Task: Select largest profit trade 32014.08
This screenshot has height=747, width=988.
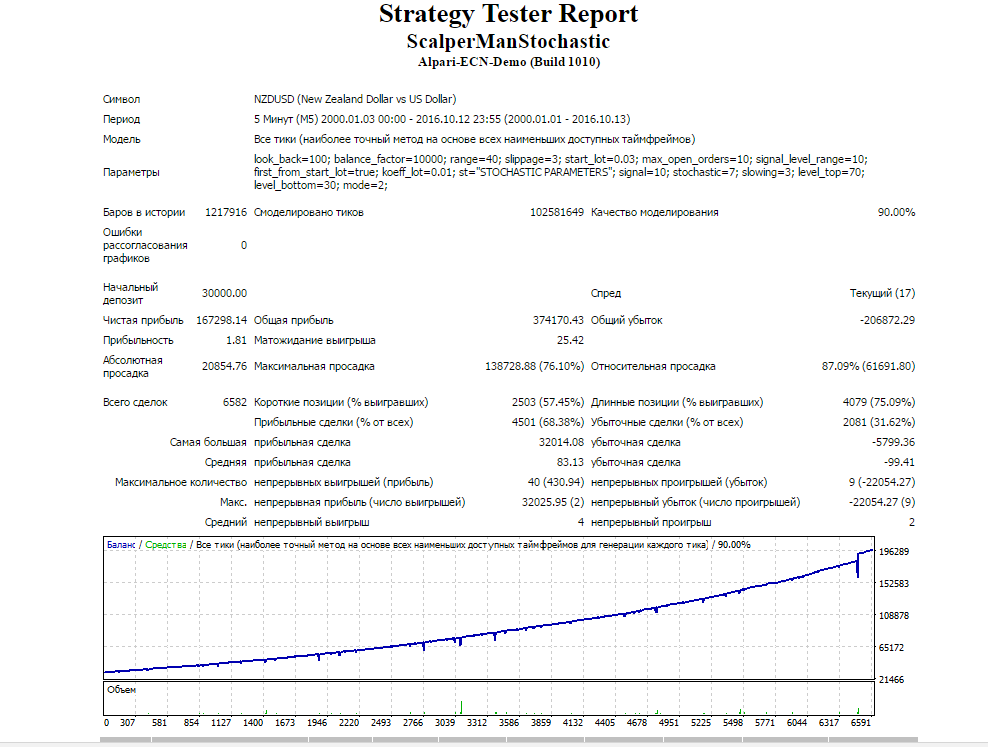Action: coord(561,442)
